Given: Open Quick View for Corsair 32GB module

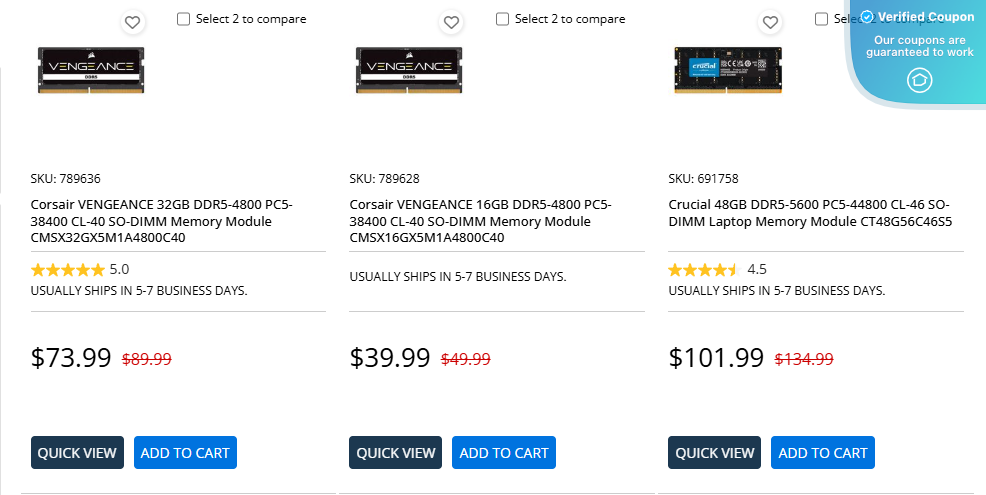Looking at the screenshot, I should point(77,453).
